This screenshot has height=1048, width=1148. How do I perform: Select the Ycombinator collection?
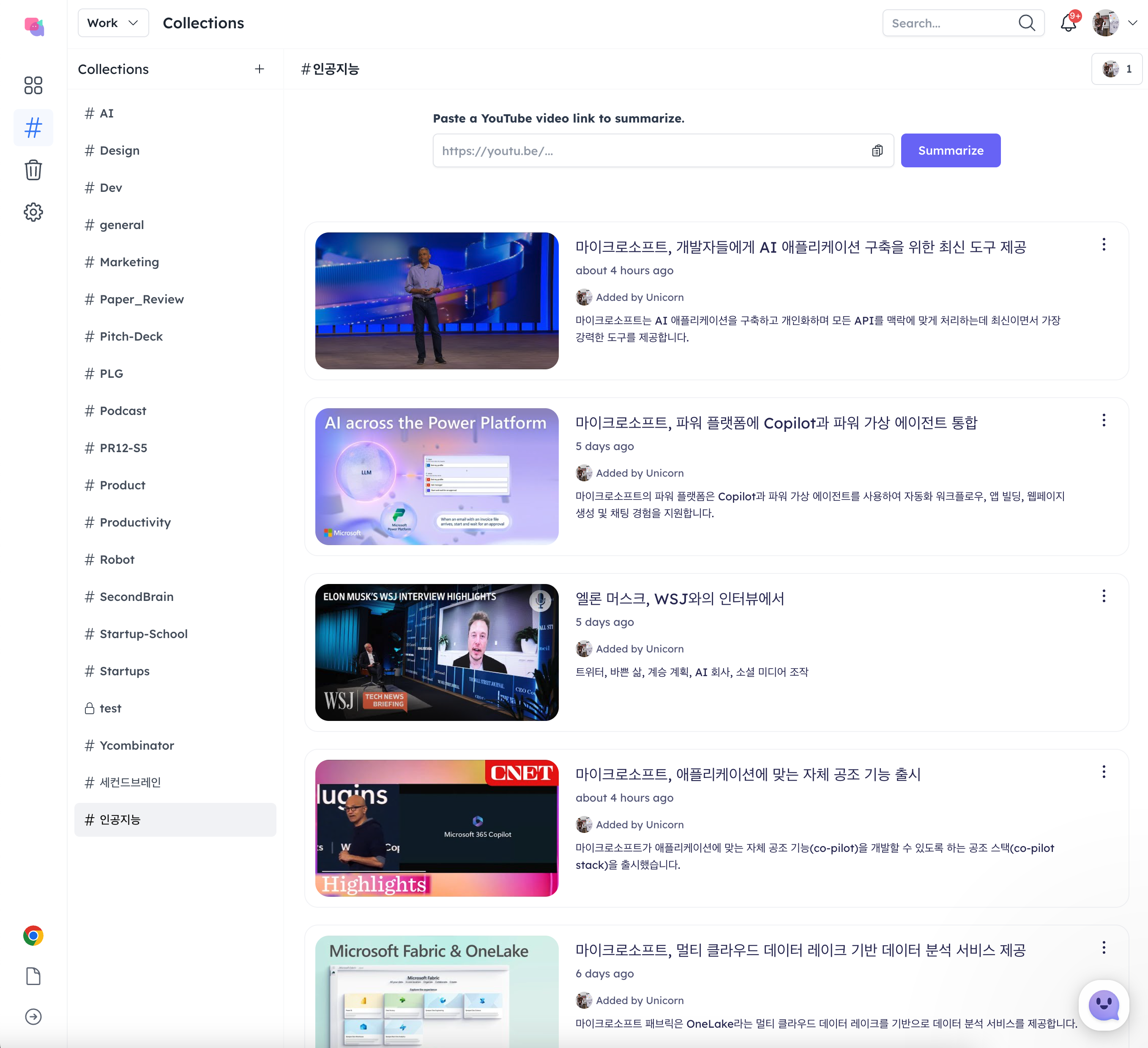(x=175, y=746)
